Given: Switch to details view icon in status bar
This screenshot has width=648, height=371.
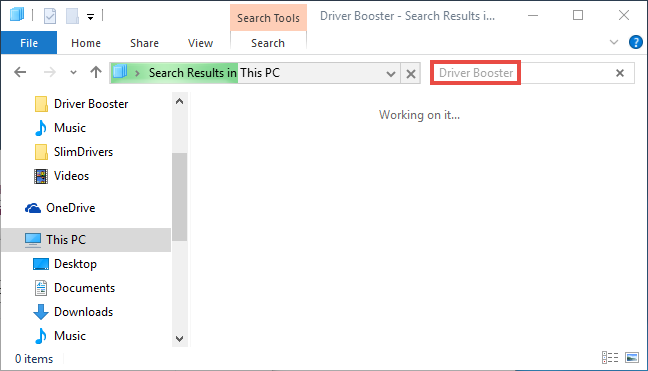Looking at the screenshot, I should pyautogui.click(x=610, y=357).
